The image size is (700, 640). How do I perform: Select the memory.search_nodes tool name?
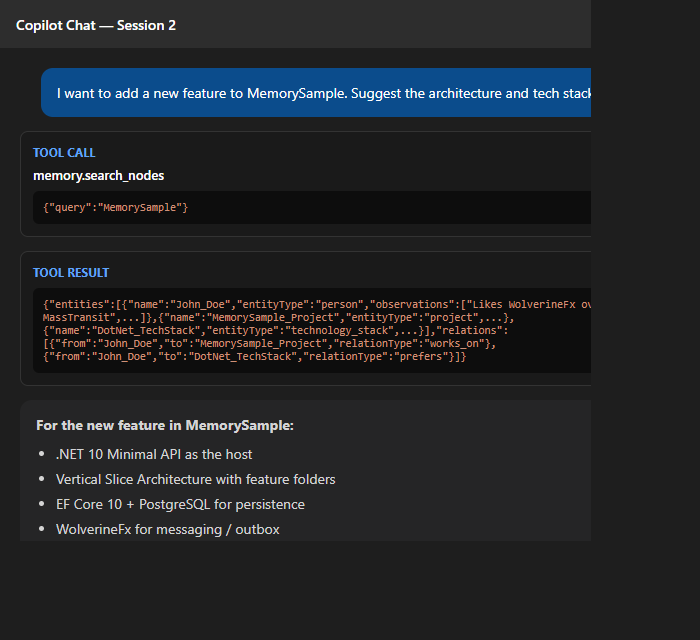[x=99, y=175]
